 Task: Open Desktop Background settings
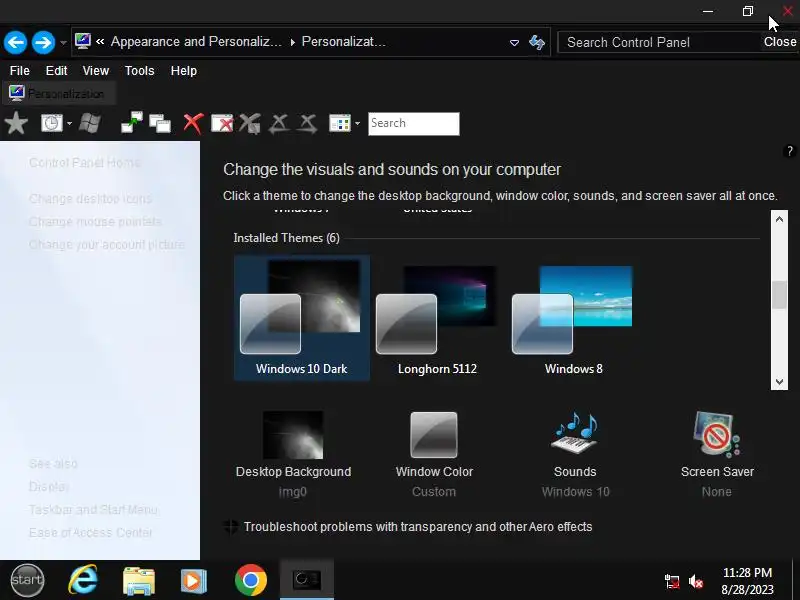tap(293, 455)
